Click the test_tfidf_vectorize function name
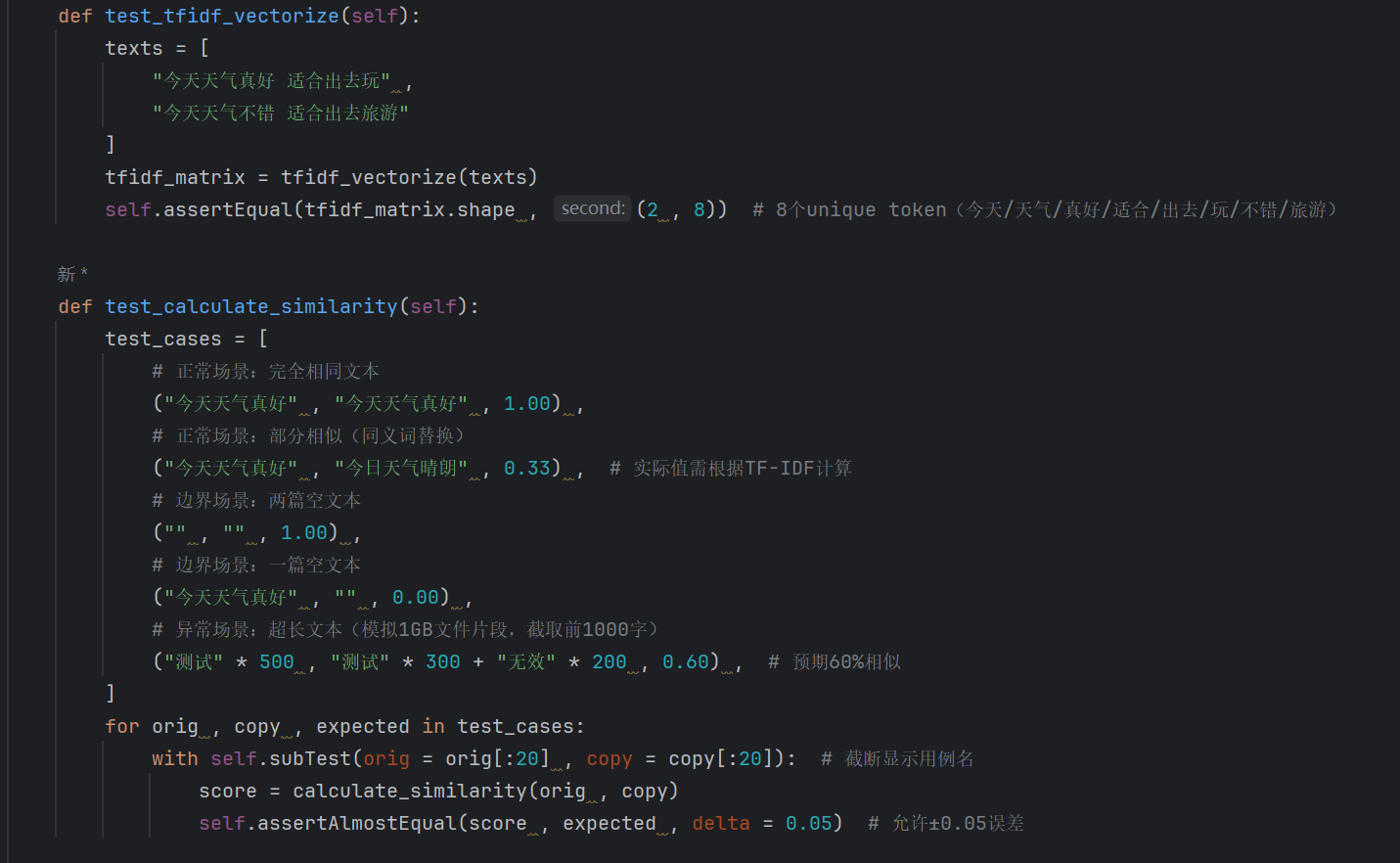The height and width of the screenshot is (863, 1400). (x=222, y=16)
